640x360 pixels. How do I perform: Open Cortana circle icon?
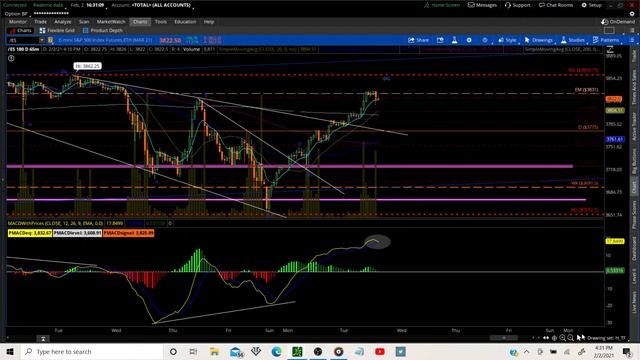(173, 351)
